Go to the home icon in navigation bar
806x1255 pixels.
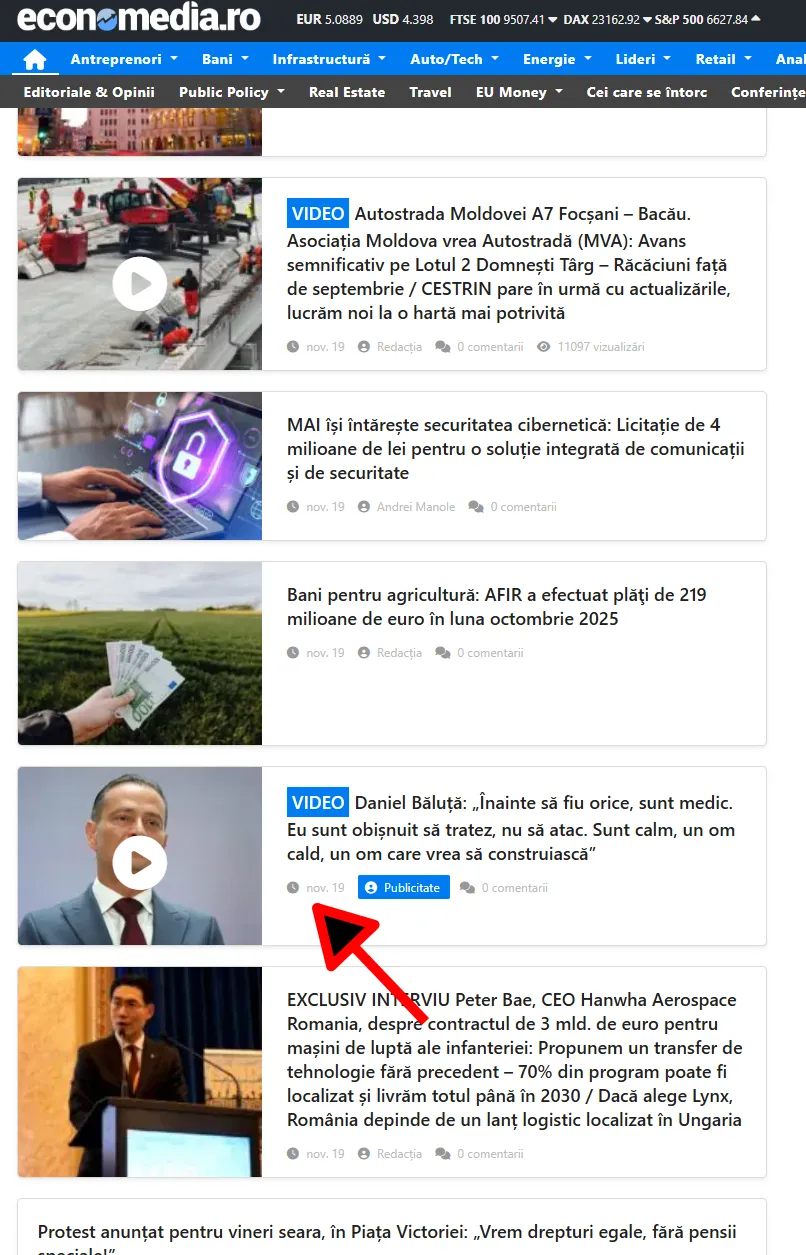point(35,59)
